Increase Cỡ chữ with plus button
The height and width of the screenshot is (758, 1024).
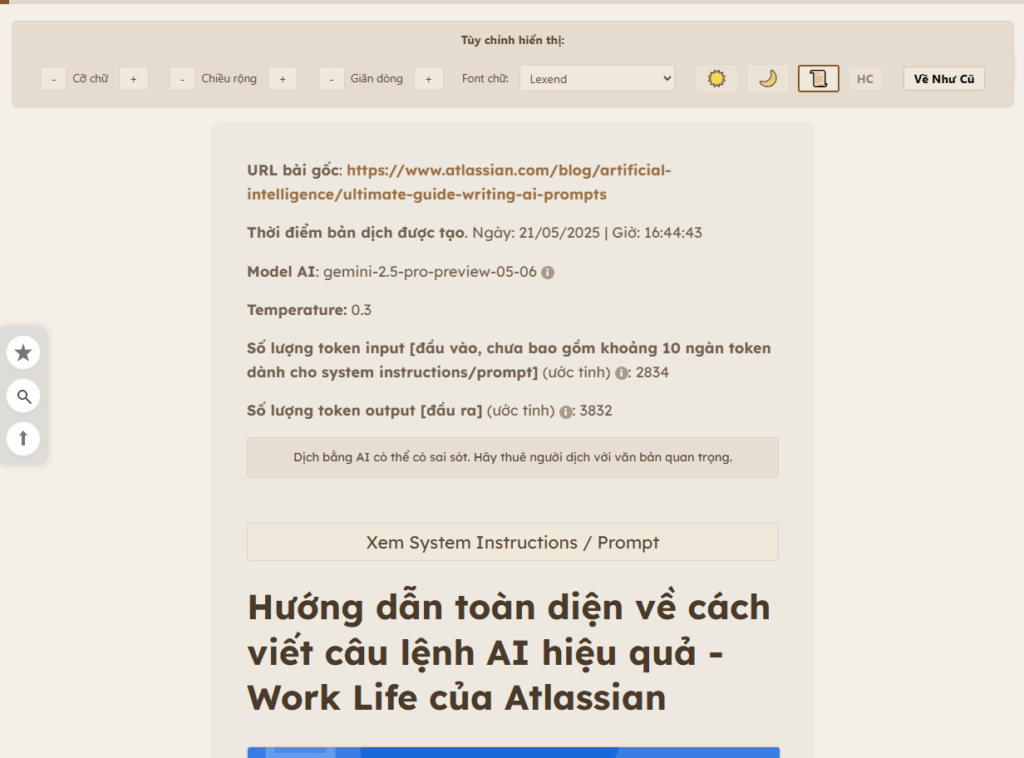133,79
